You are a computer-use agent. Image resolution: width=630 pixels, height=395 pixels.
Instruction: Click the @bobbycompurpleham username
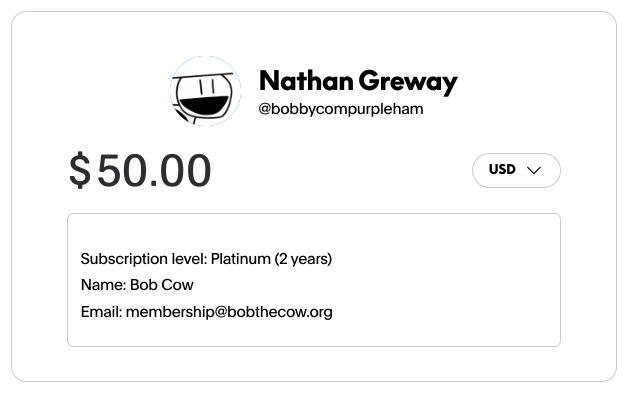point(341,109)
